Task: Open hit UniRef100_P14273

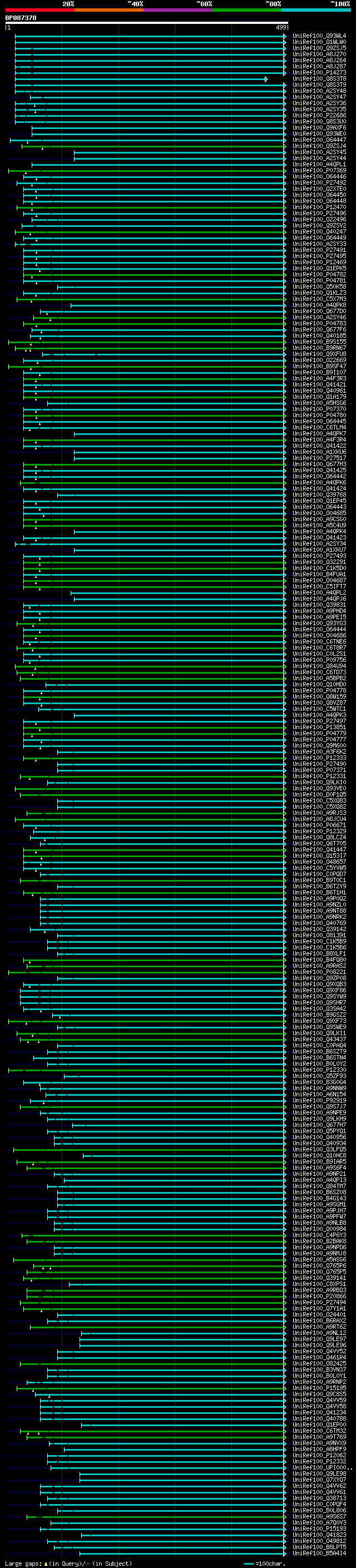Action: click(319, 72)
